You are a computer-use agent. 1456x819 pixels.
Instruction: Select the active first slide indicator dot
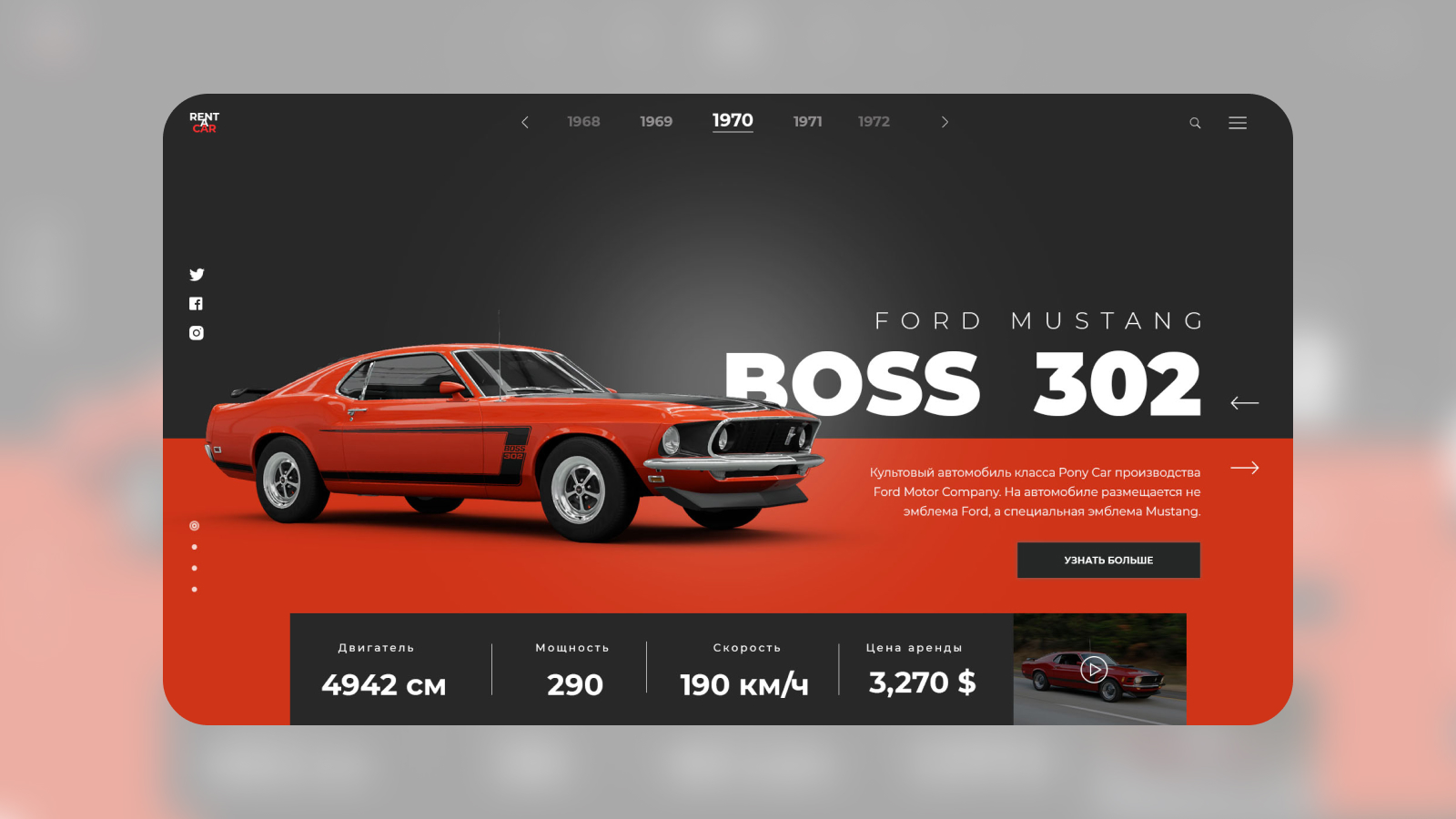pyautogui.click(x=194, y=526)
